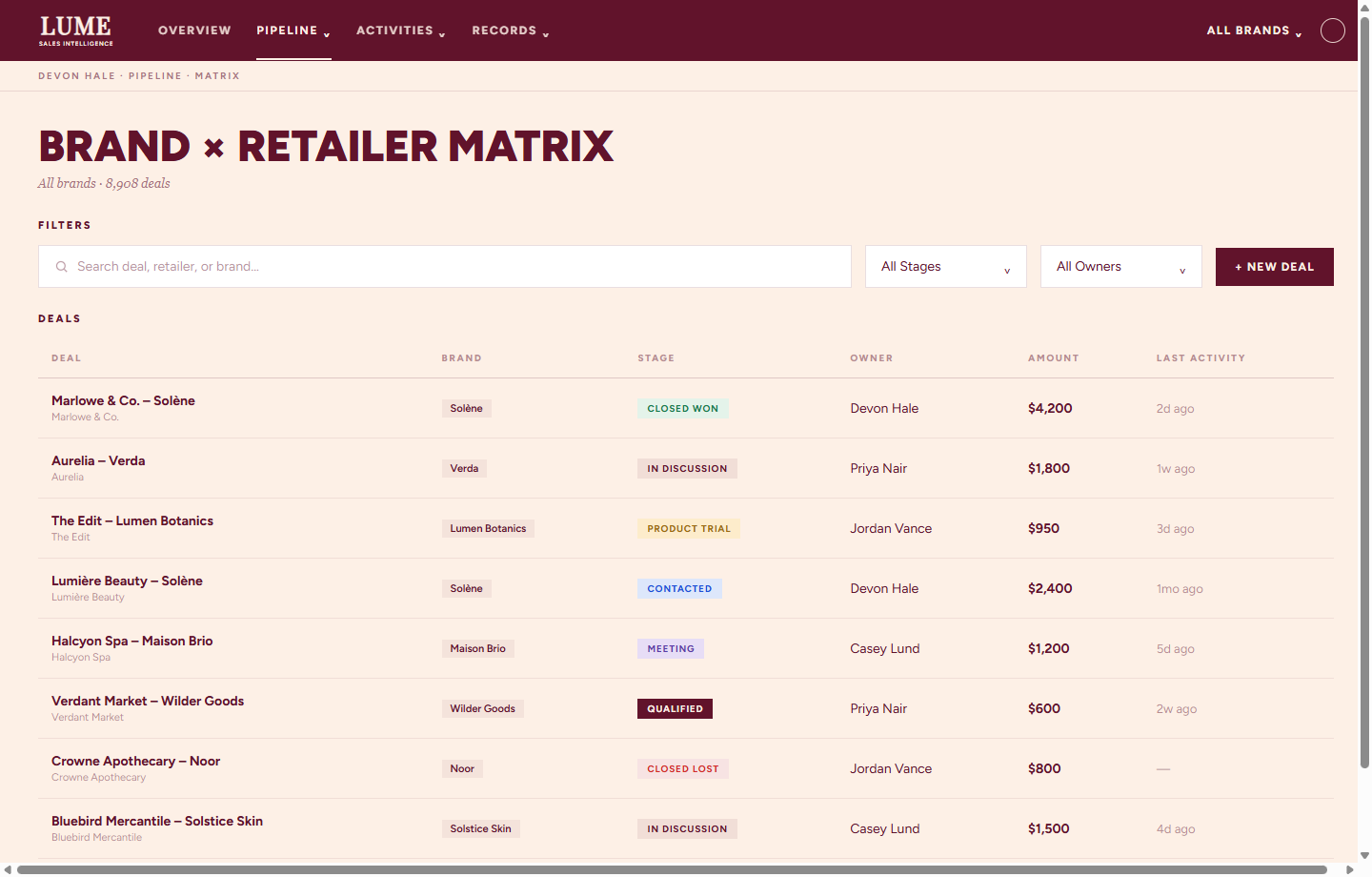Click the + New Deal button

point(1275,267)
